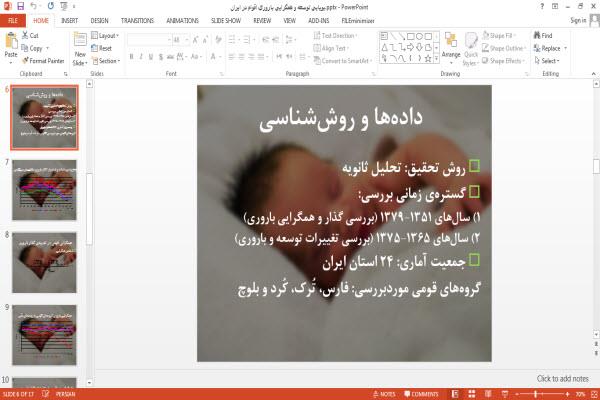This screenshot has height=400, width=600.
Task: Toggle Underline formatting
Action: point(151,57)
